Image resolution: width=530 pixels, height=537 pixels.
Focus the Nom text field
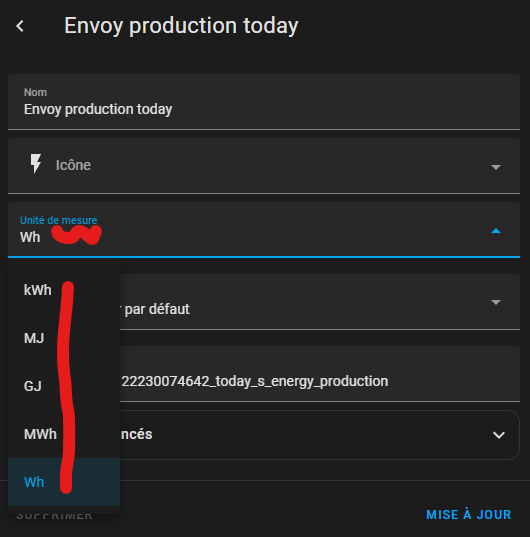[264, 102]
